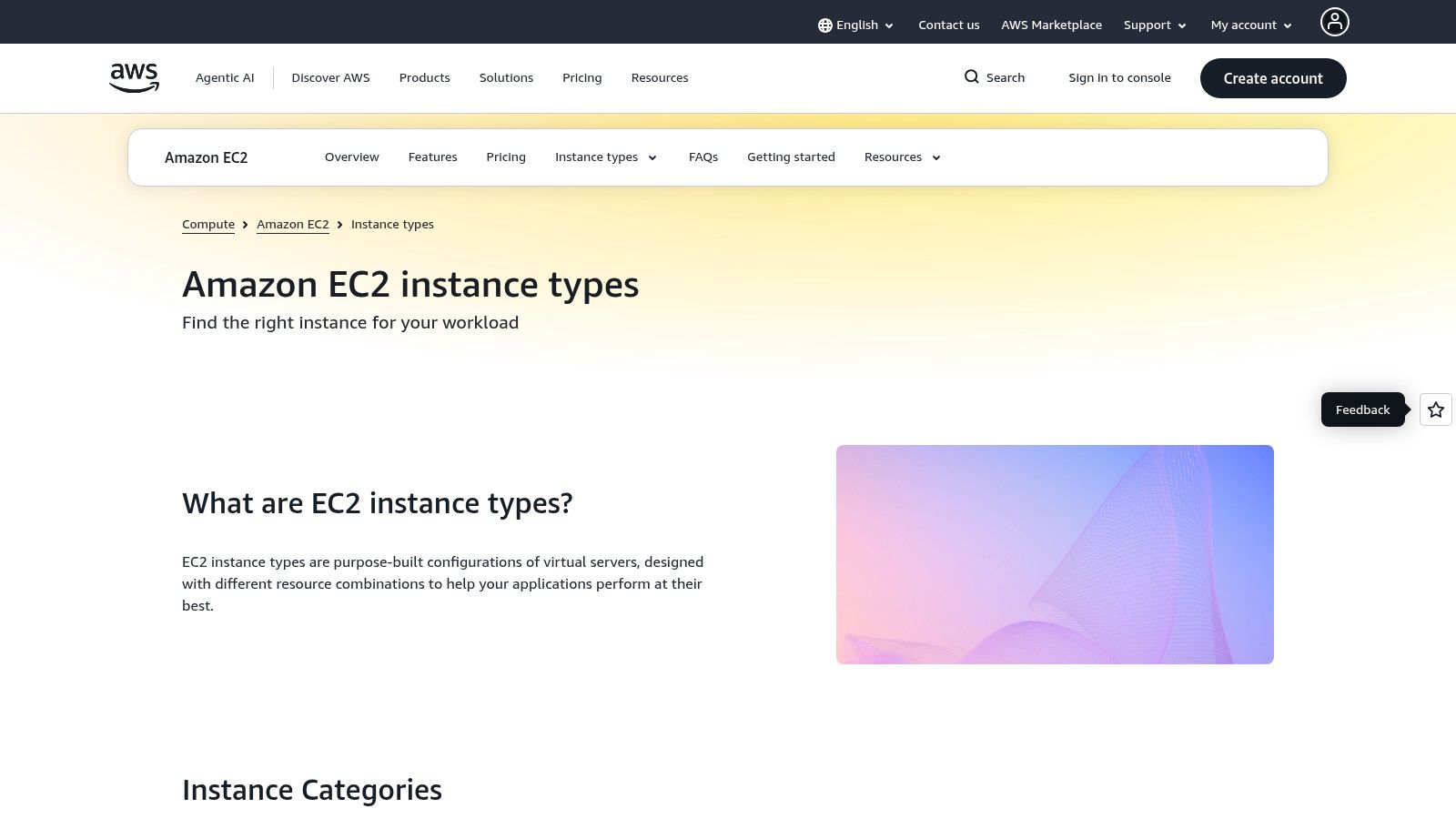This screenshot has height=819, width=1456.
Task: Expand the Instance types dropdown
Action: 605,157
